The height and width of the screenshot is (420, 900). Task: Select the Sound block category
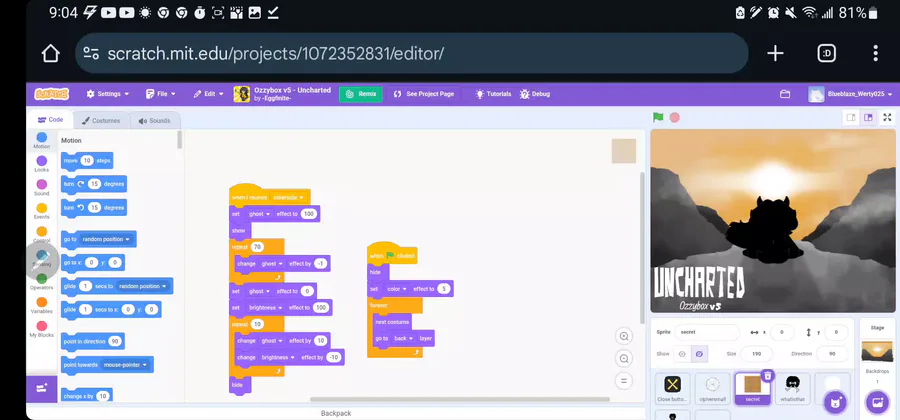[41, 188]
